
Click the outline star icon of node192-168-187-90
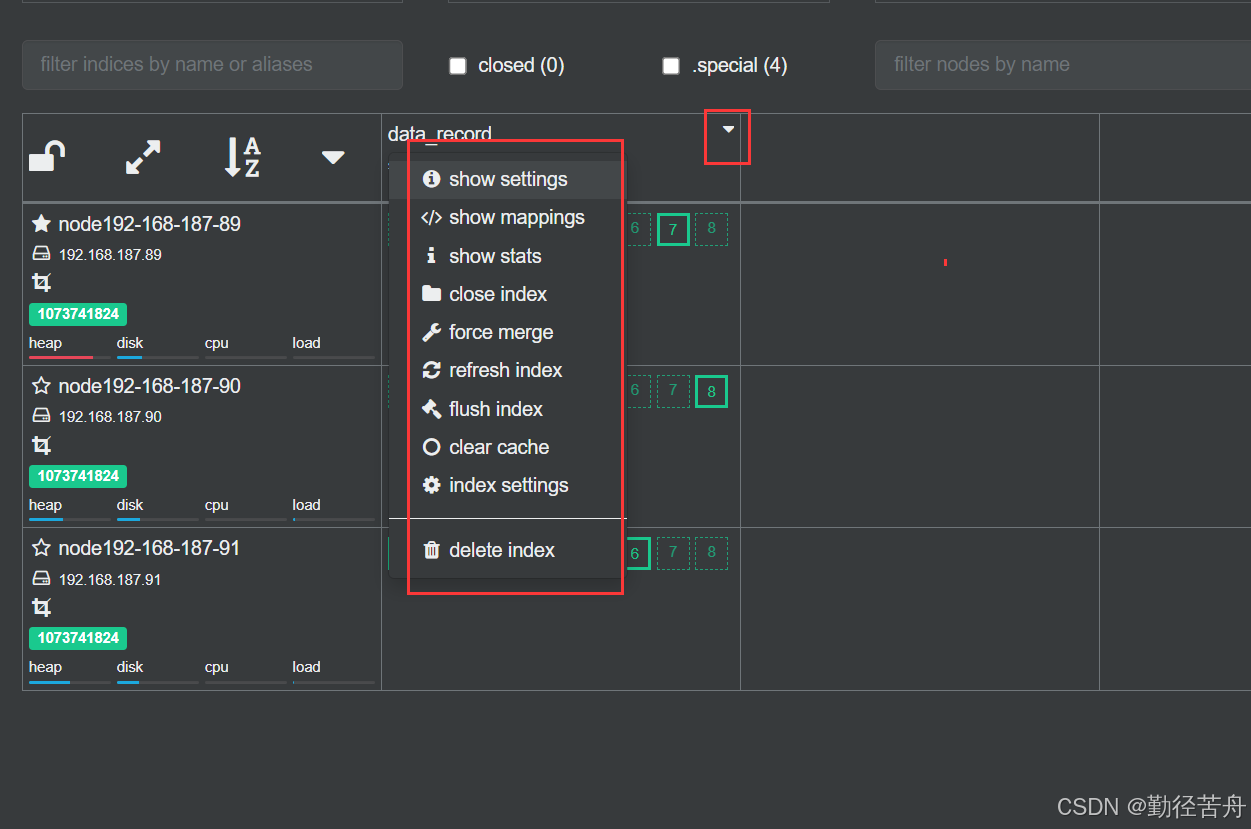[41, 386]
